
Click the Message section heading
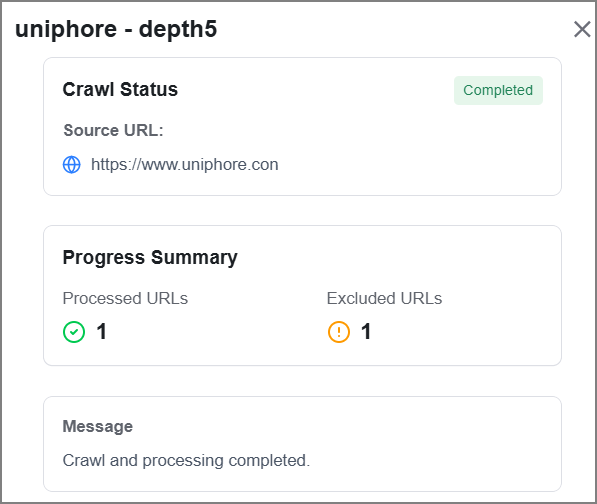point(98,426)
